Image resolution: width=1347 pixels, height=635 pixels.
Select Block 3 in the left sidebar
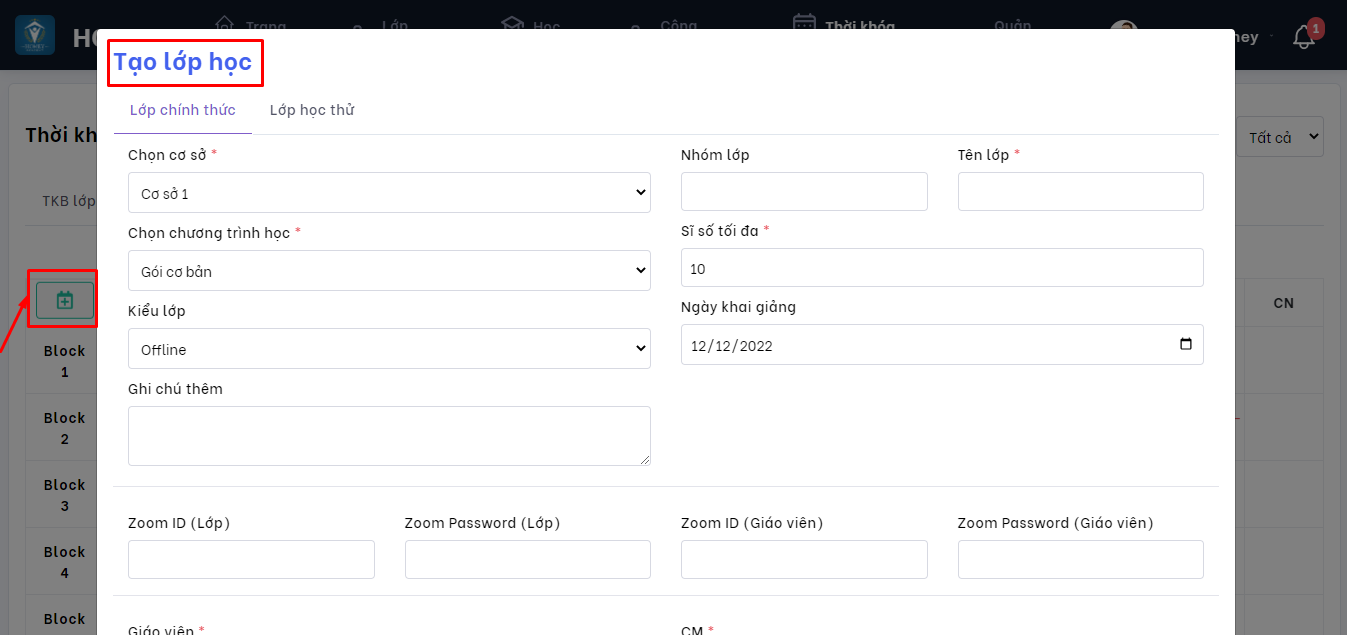pyautogui.click(x=63, y=494)
